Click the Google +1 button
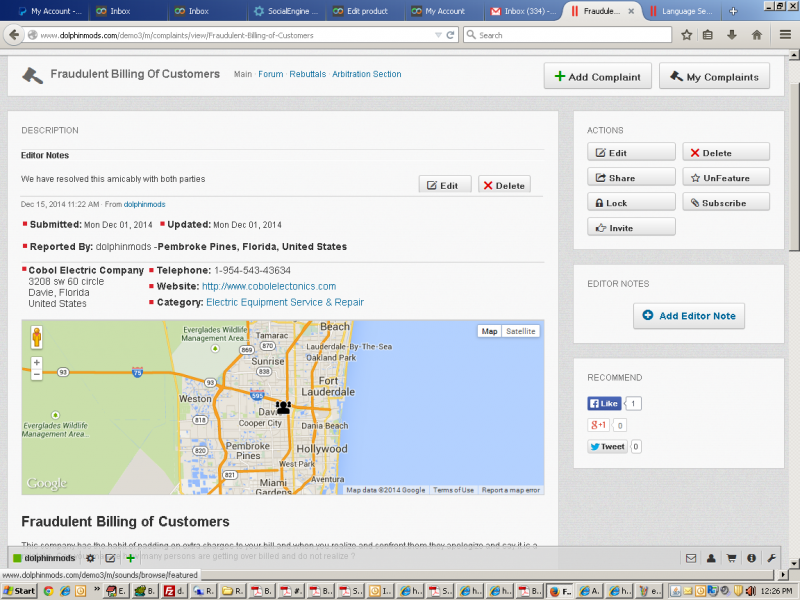The image size is (800, 600). pos(598,424)
